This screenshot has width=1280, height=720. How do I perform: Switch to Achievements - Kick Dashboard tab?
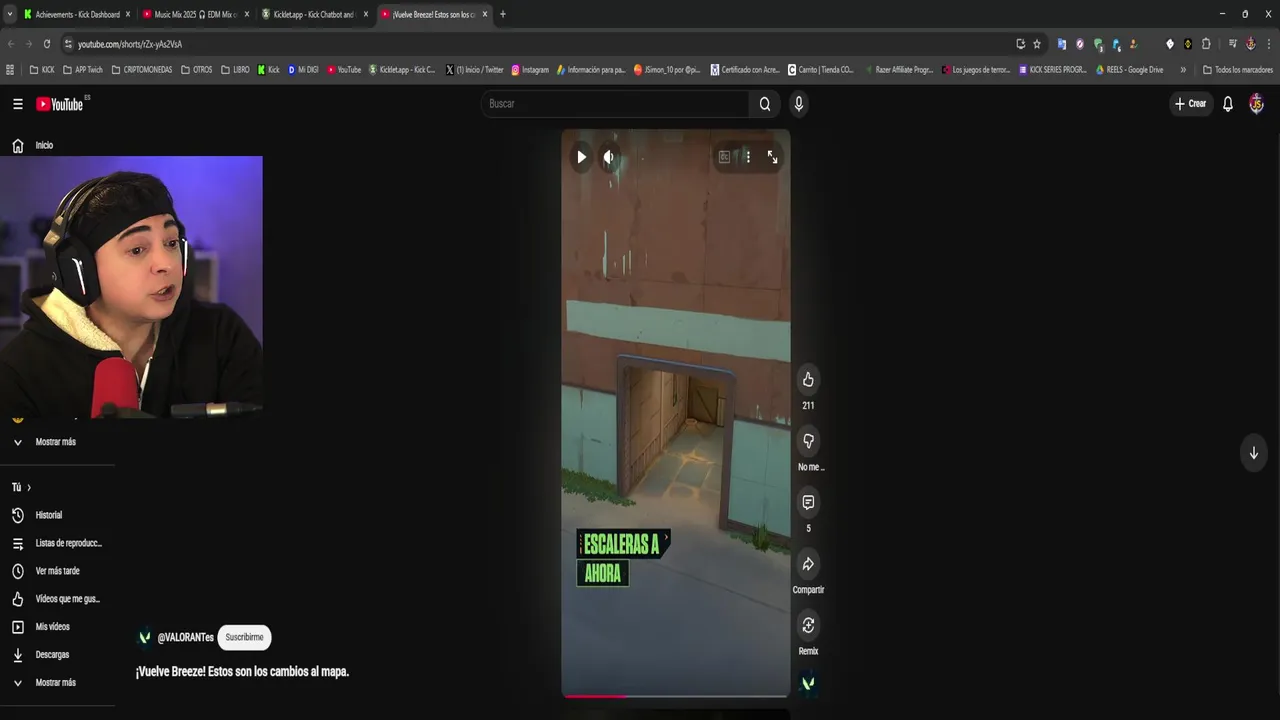click(x=76, y=14)
